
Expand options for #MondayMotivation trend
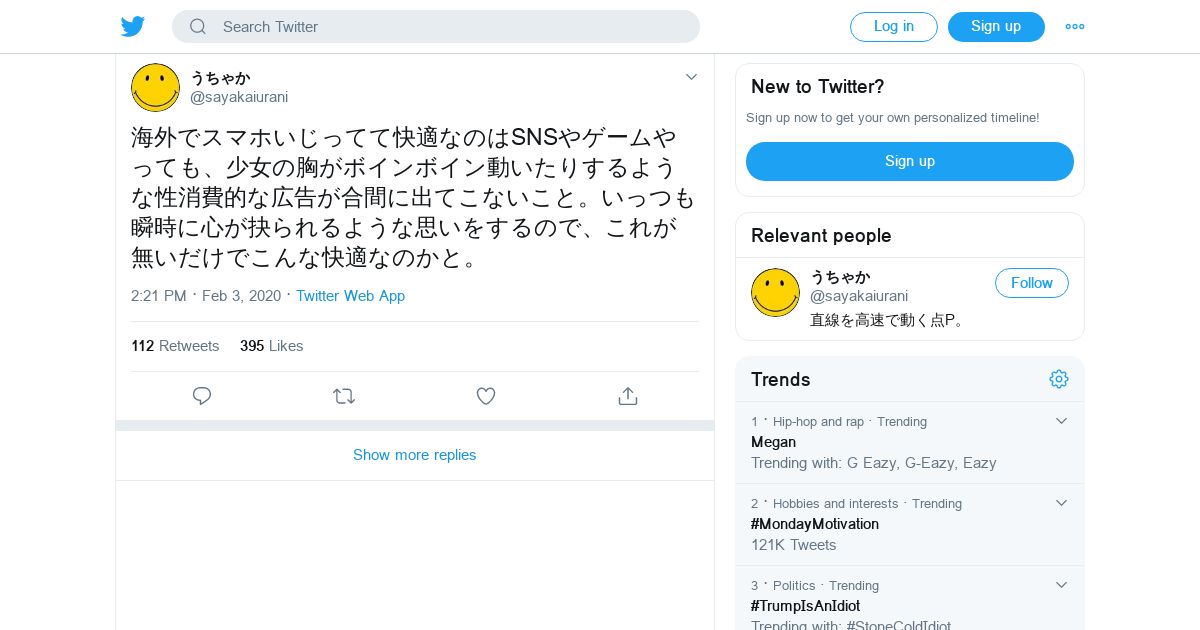coord(1062,503)
